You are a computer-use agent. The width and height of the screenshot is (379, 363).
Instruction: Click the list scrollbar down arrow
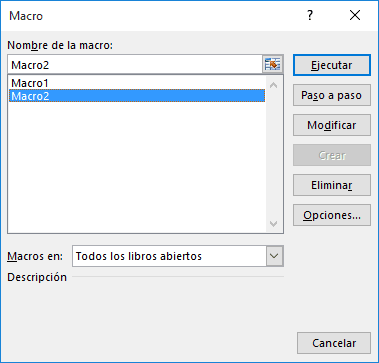(x=273, y=224)
